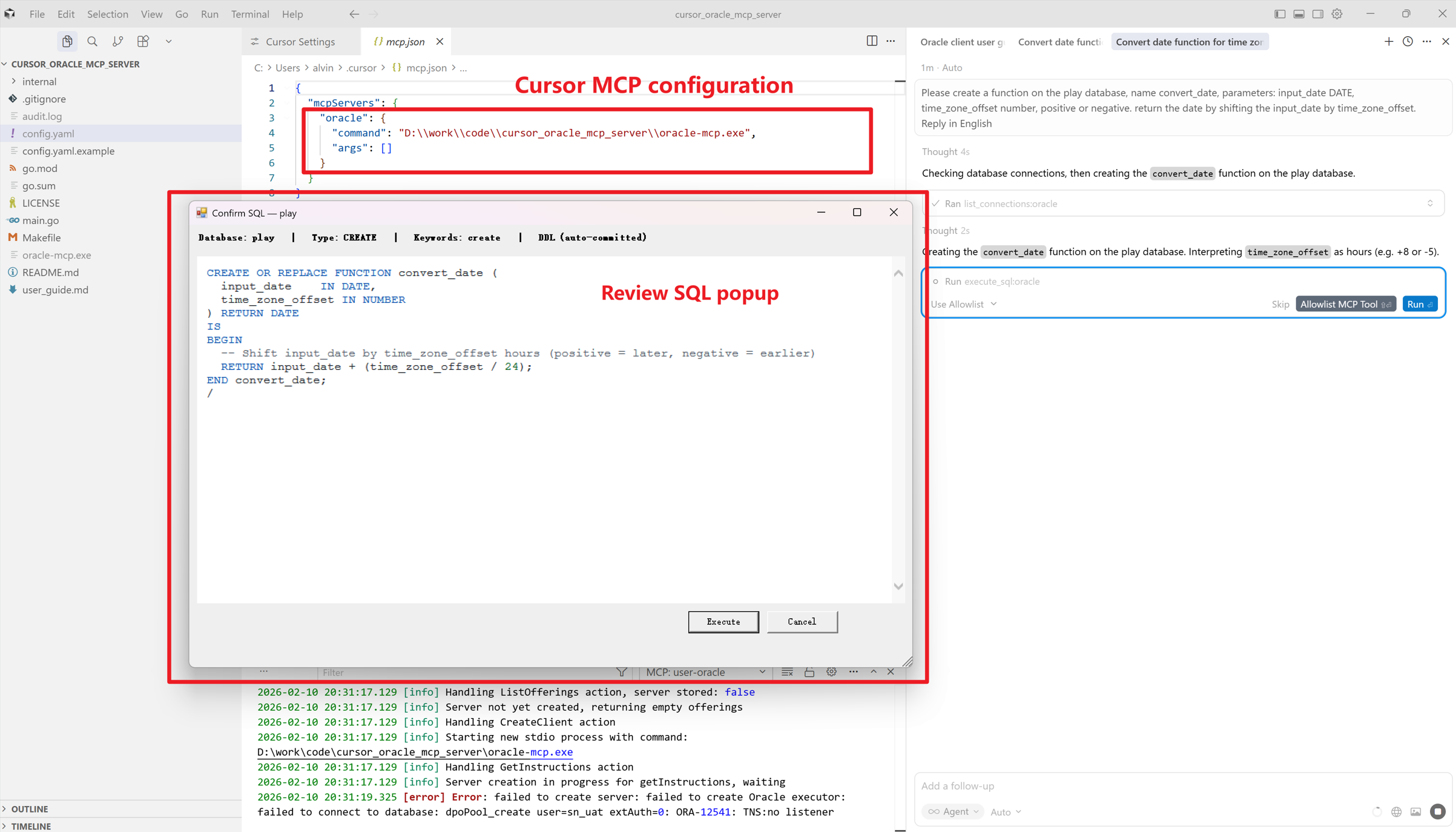Switch to the Cursor Settings tab
Screen dimensions: 1456x832
pyautogui.click(x=300, y=41)
